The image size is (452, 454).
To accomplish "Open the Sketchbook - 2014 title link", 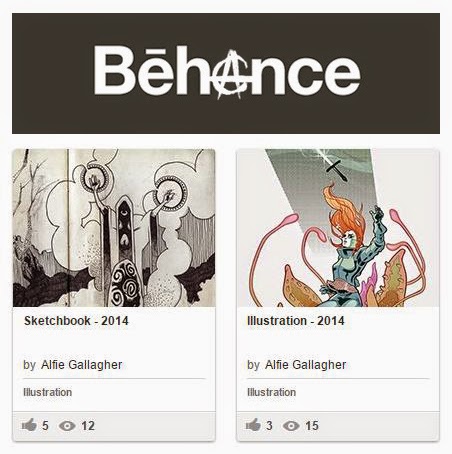I will 76,321.
